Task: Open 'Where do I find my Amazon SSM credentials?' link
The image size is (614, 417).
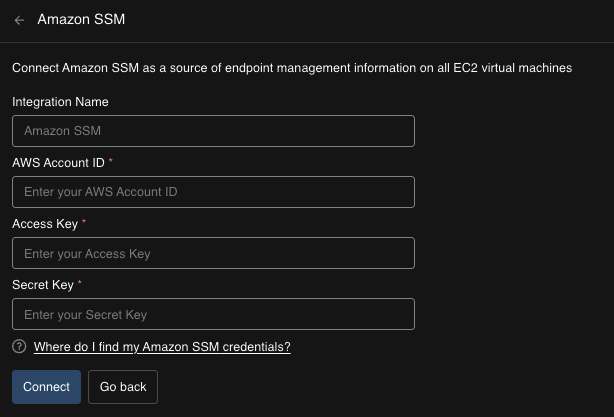Action: (x=162, y=347)
